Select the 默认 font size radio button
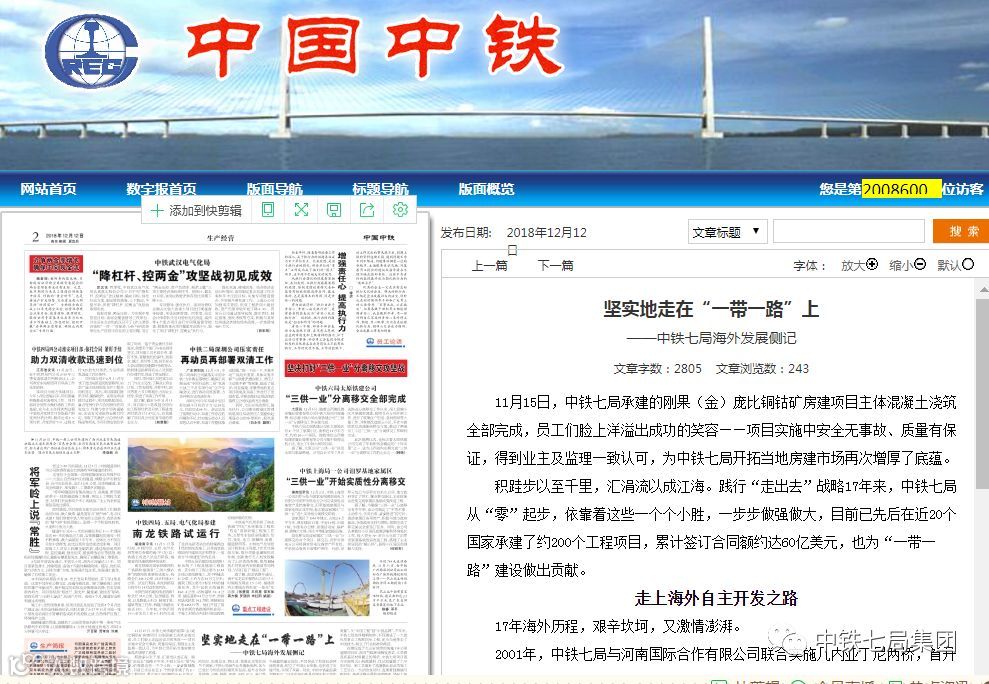The width and height of the screenshot is (989, 684). coord(968,264)
